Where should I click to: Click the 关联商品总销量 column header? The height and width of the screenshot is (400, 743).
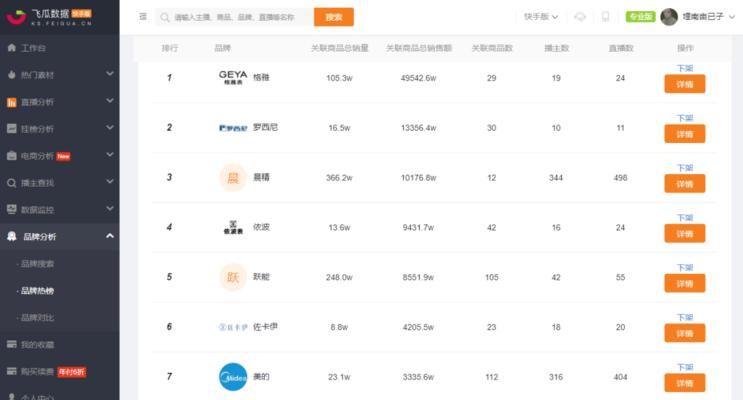pyautogui.click(x=339, y=48)
